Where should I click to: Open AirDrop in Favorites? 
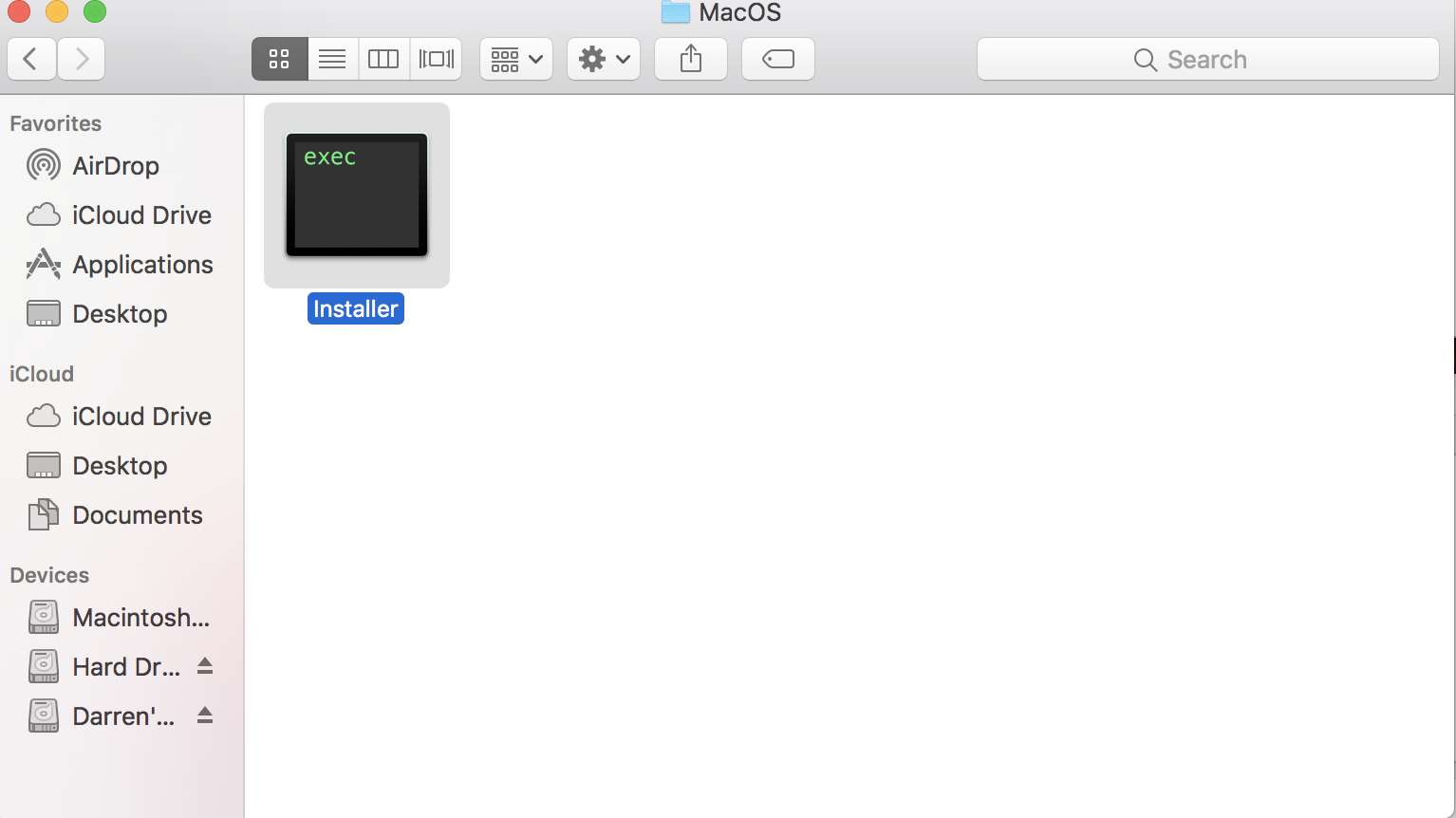pos(121,166)
